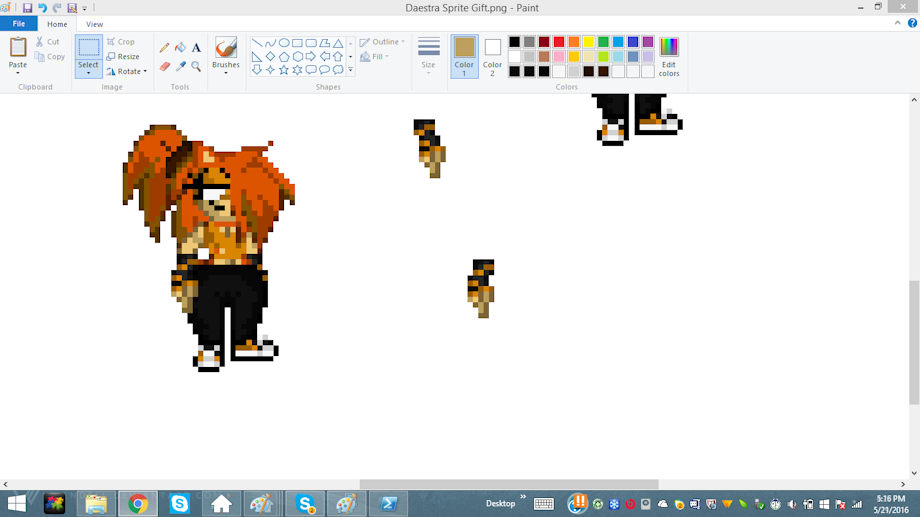The height and width of the screenshot is (517, 920).
Task: Select the Pencil tool
Action: point(164,47)
